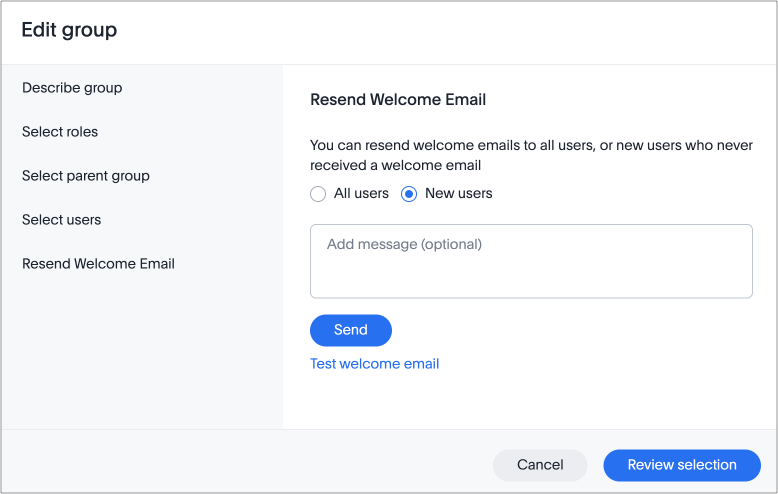Click the Edit group dialog title
Screen dimensions: 778x494
[x=69, y=30]
